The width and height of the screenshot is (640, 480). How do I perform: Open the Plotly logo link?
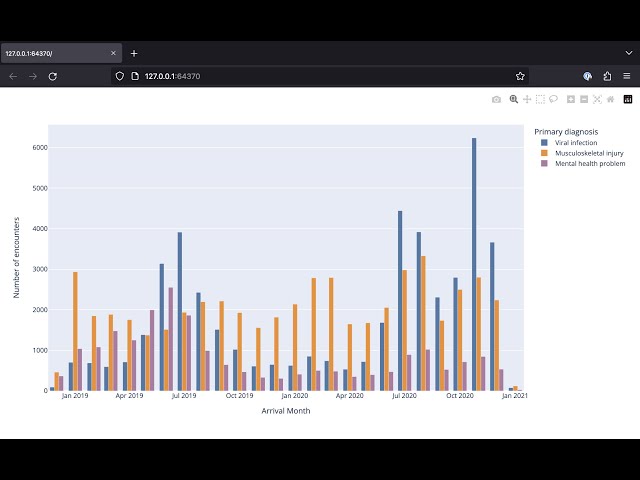tap(628, 99)
